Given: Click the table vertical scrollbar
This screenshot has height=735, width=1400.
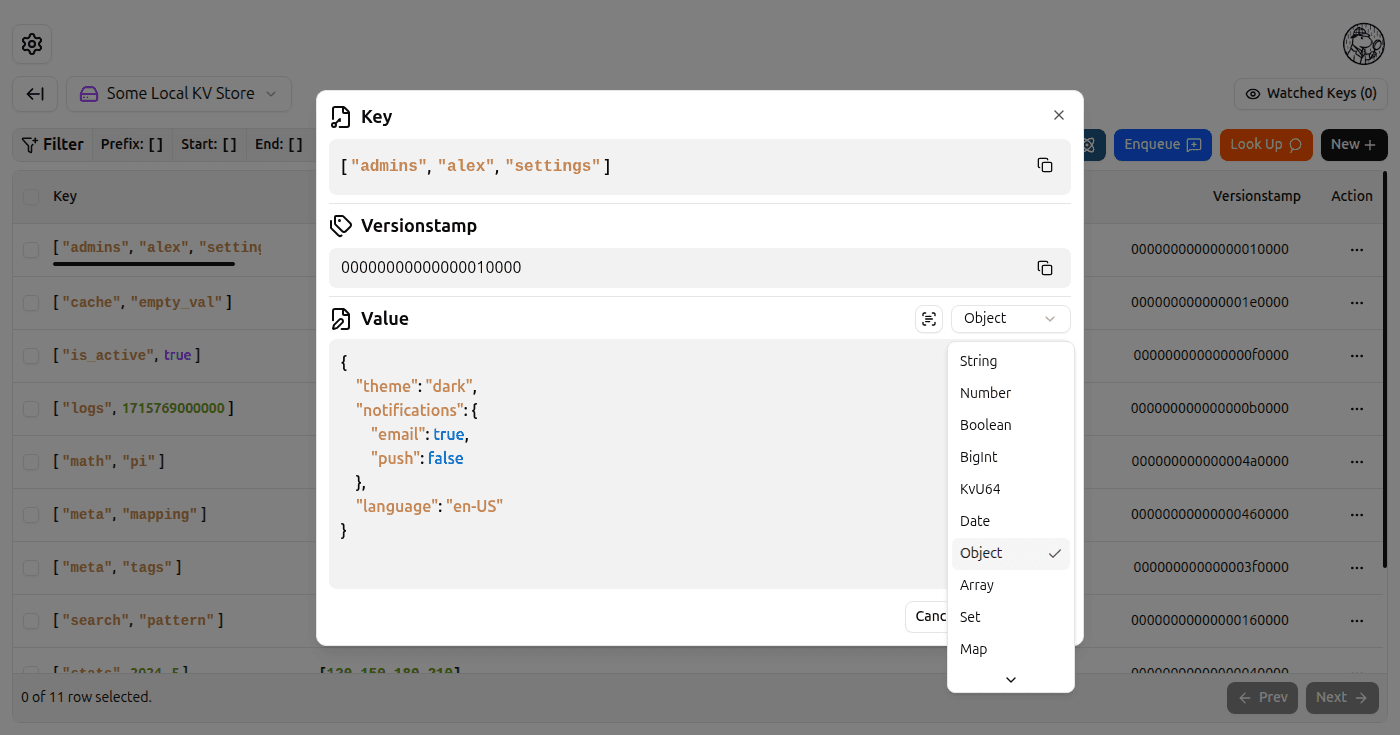Looking at the screenshot, I should [x=1385, y=370].
